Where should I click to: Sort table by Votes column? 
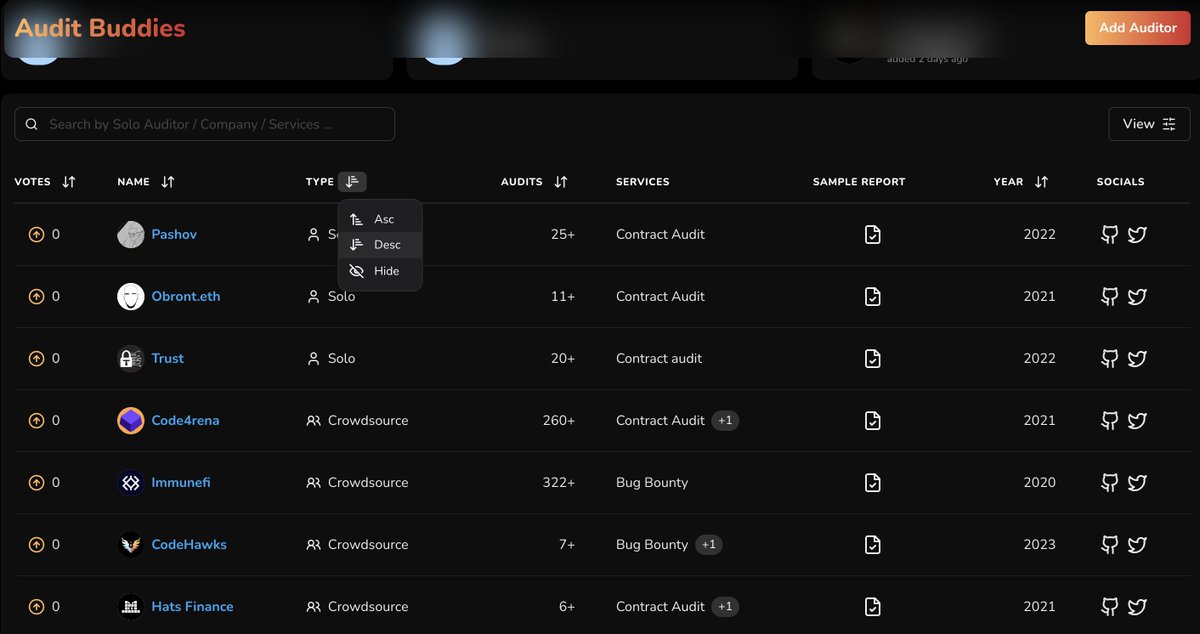(x=68, y=182)
